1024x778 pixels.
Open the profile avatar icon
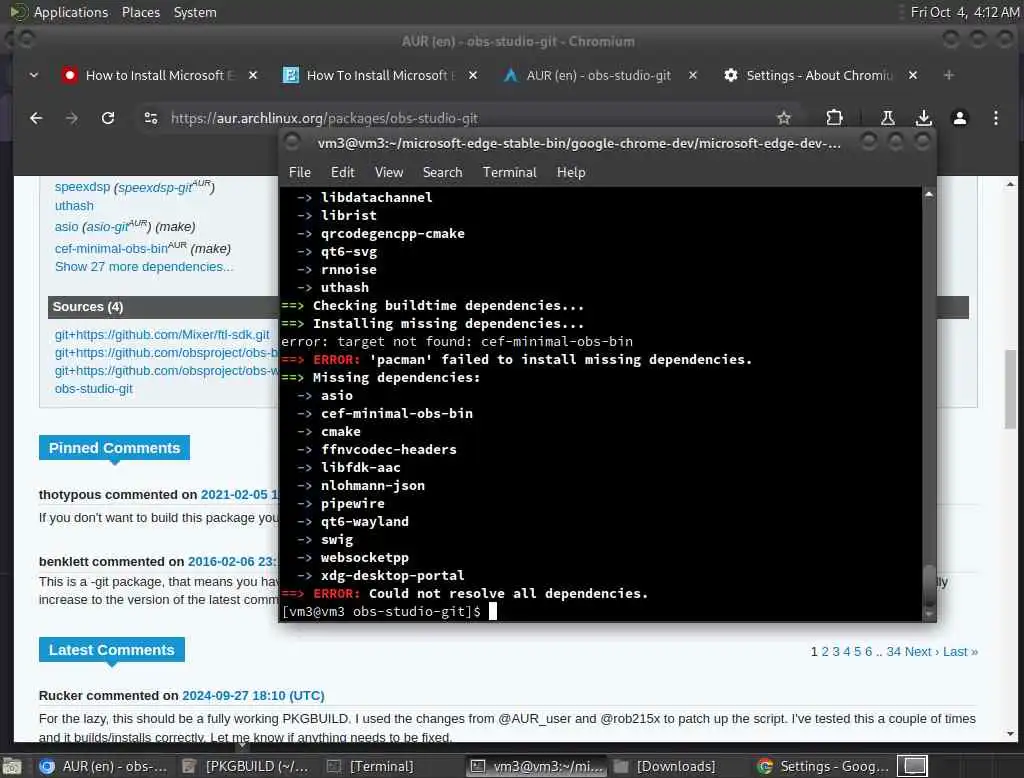click(x=959, y=118)
